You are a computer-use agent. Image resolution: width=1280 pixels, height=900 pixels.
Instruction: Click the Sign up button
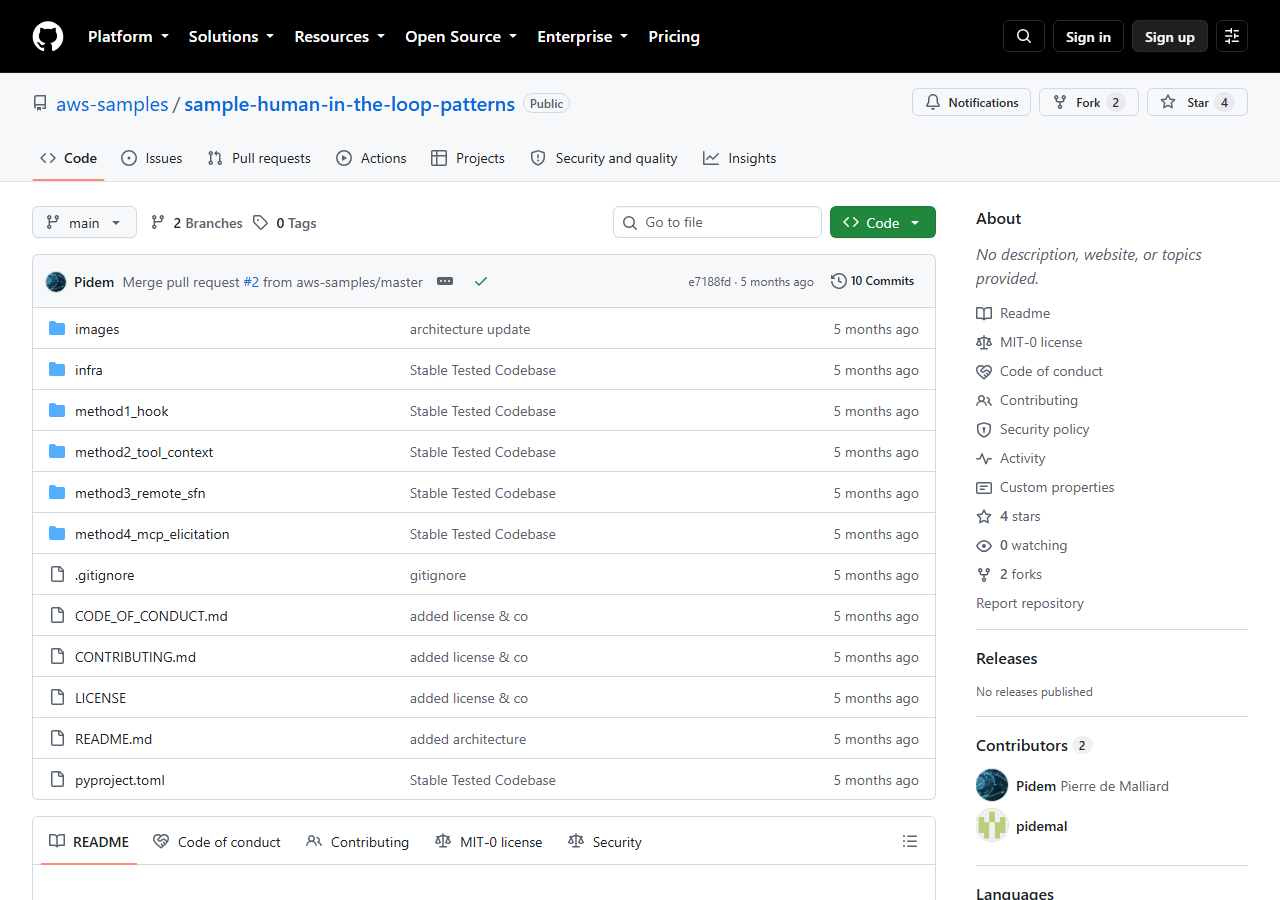click(1169, 37)
